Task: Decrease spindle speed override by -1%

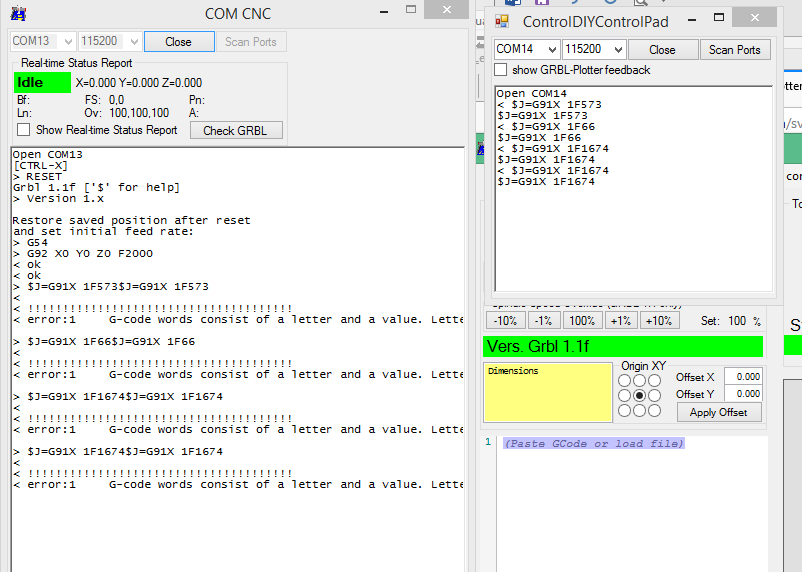Action: [543, 321]
